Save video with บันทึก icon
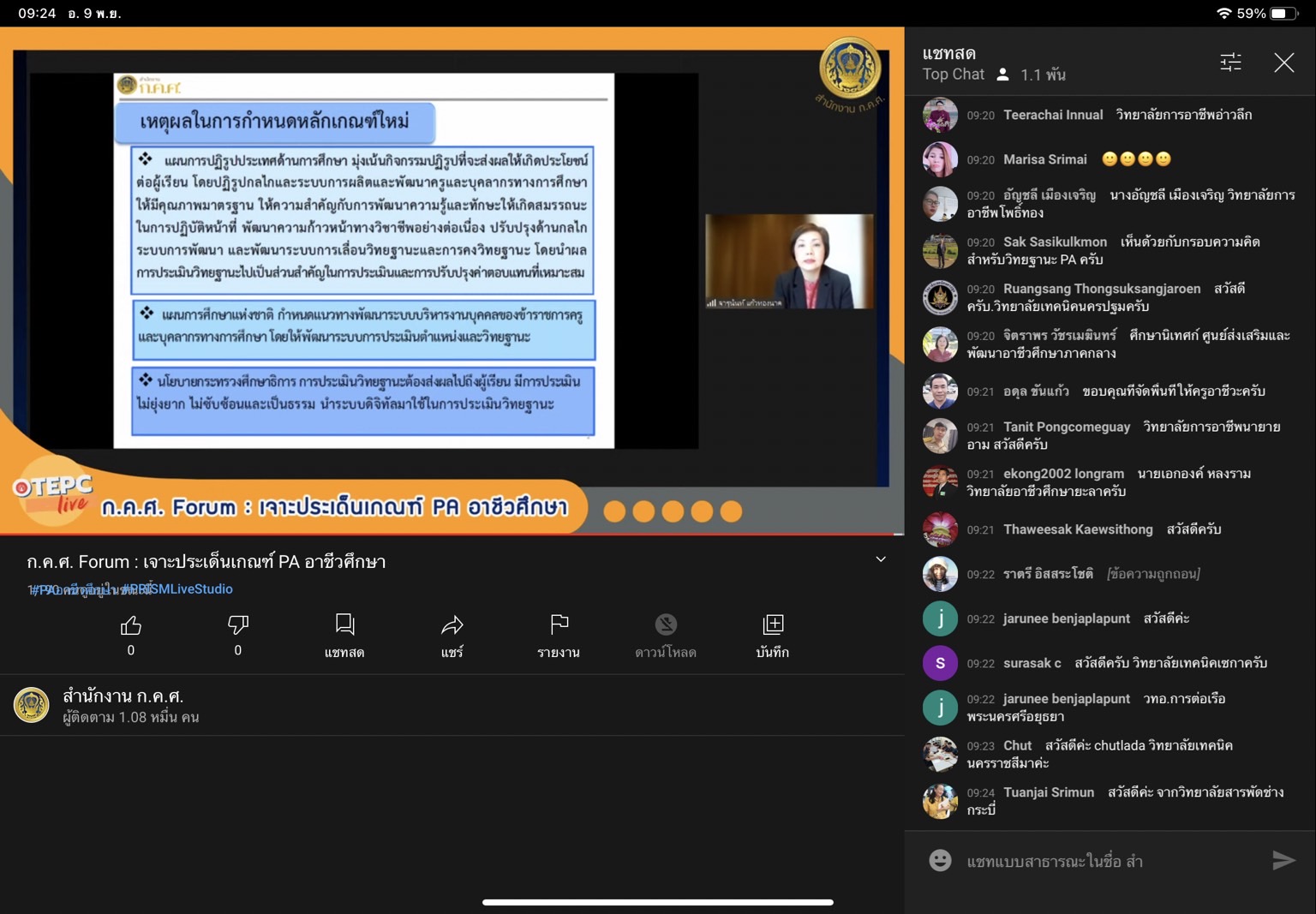This screenshot has height=914, width=1316. (x=773, y=636)
